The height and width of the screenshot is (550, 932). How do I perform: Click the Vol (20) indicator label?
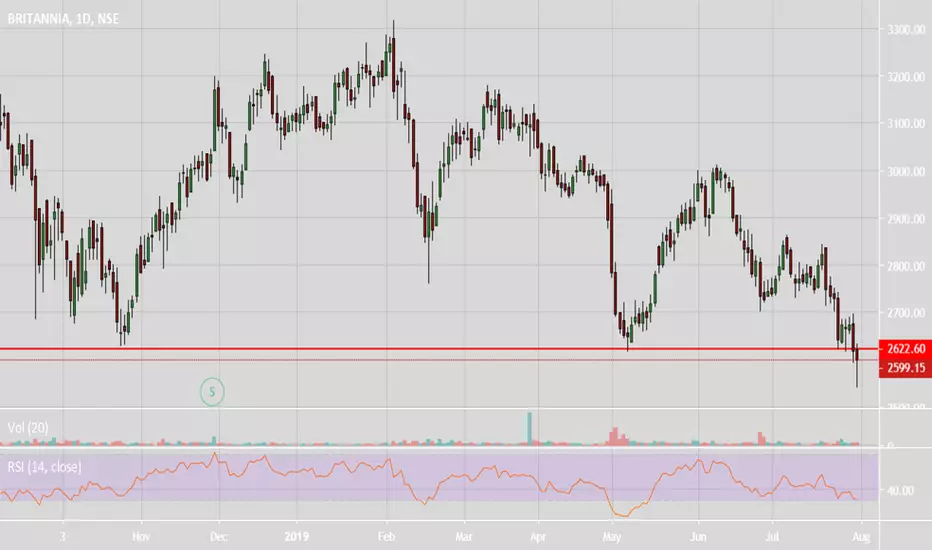point(28,428)
